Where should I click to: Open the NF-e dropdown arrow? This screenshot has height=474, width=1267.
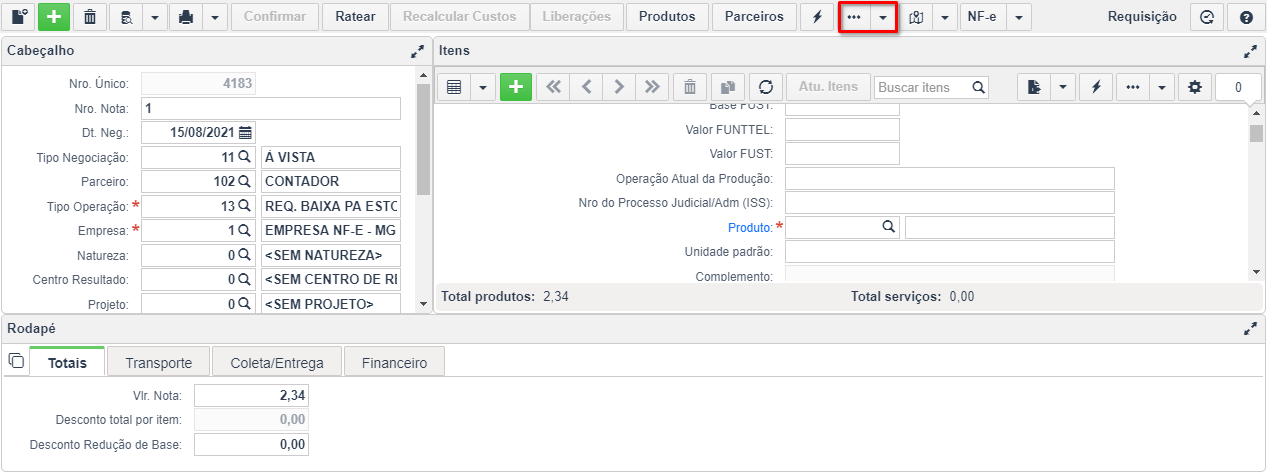1017,17
